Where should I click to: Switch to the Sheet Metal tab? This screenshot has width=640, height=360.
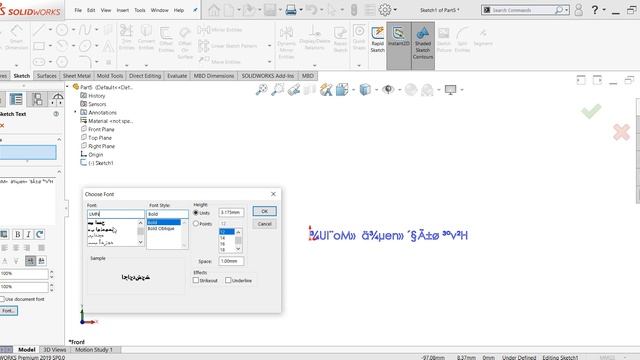pyautogui.click(x=76, y=76)
